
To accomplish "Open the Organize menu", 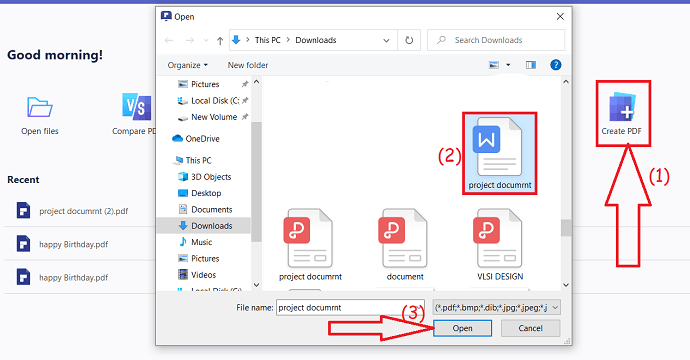I will coord(187,65).
